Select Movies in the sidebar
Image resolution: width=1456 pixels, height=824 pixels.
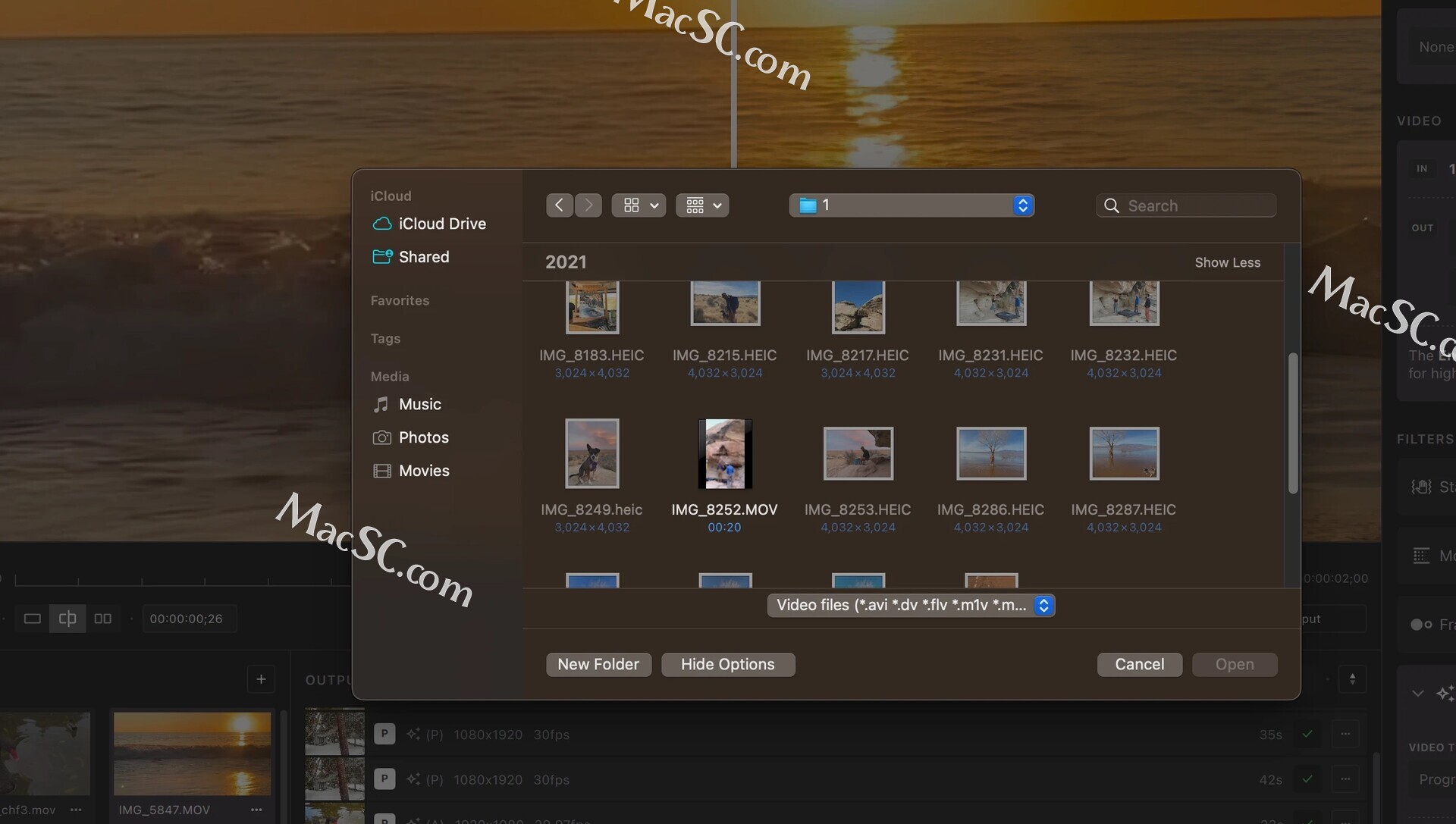coord(423,471)
